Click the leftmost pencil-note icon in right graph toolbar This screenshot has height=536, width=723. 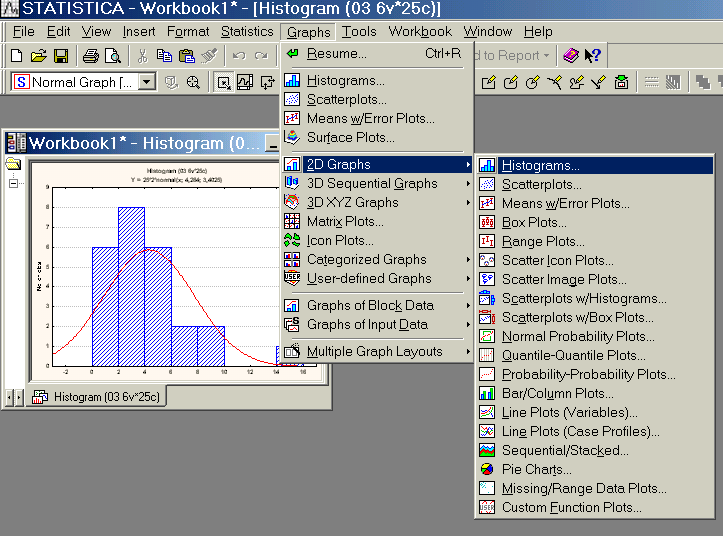click(488, 83)
